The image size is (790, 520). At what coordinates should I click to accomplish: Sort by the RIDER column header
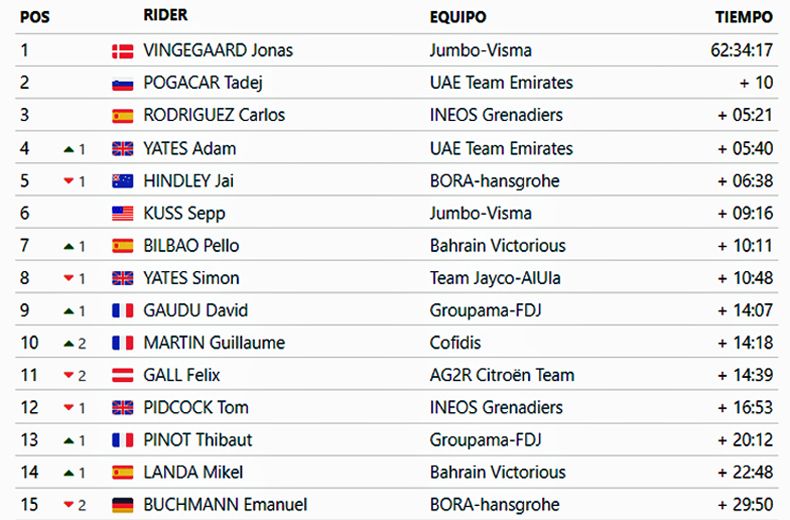click(165, 15)
